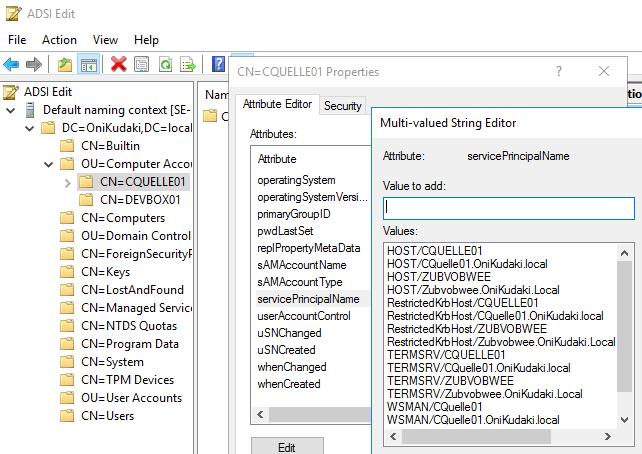
Task: Click the red Delete toolbar icon
Action: pyautogui.click(x=119, y=64)
